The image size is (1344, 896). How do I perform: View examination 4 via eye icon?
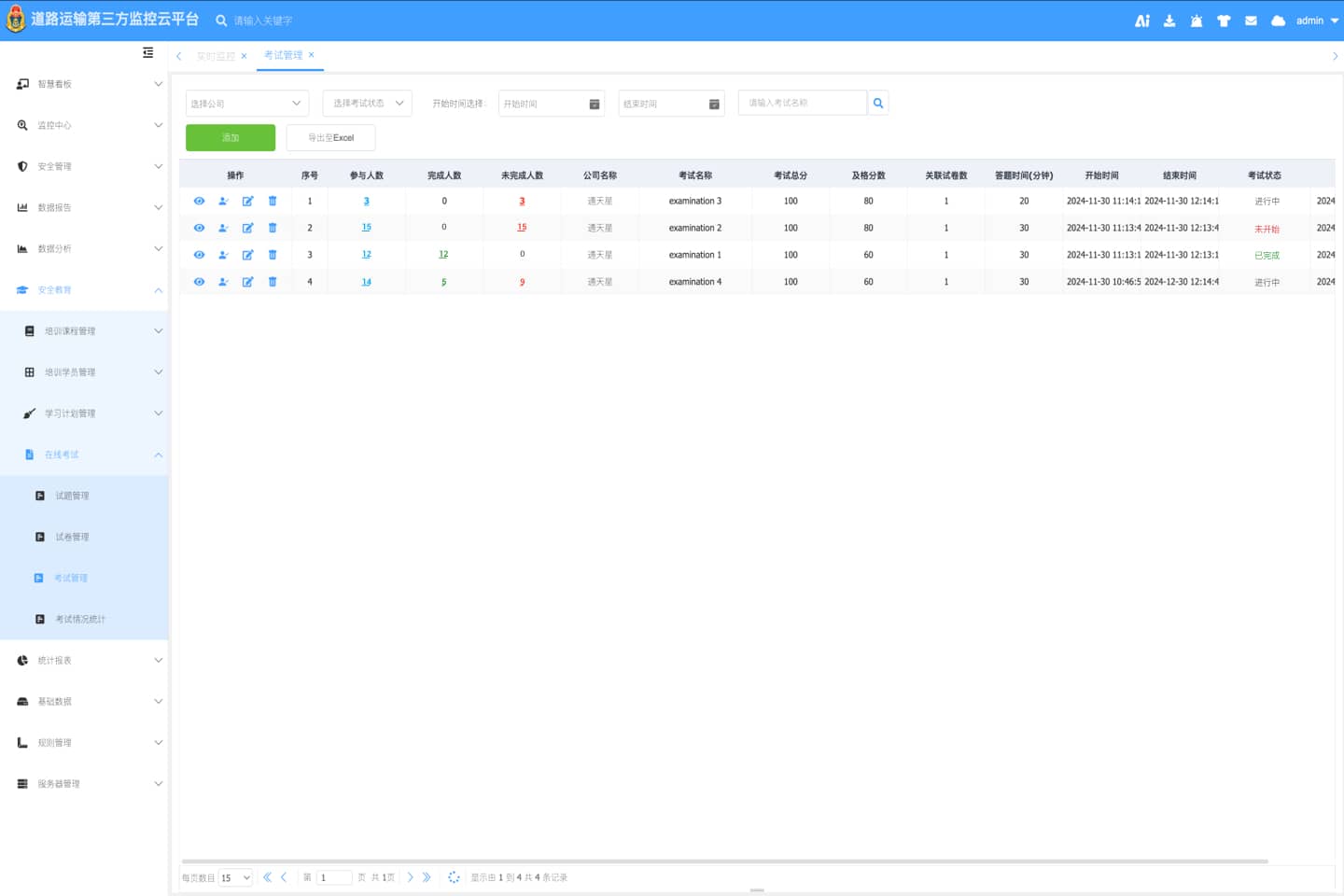point(199,282)
